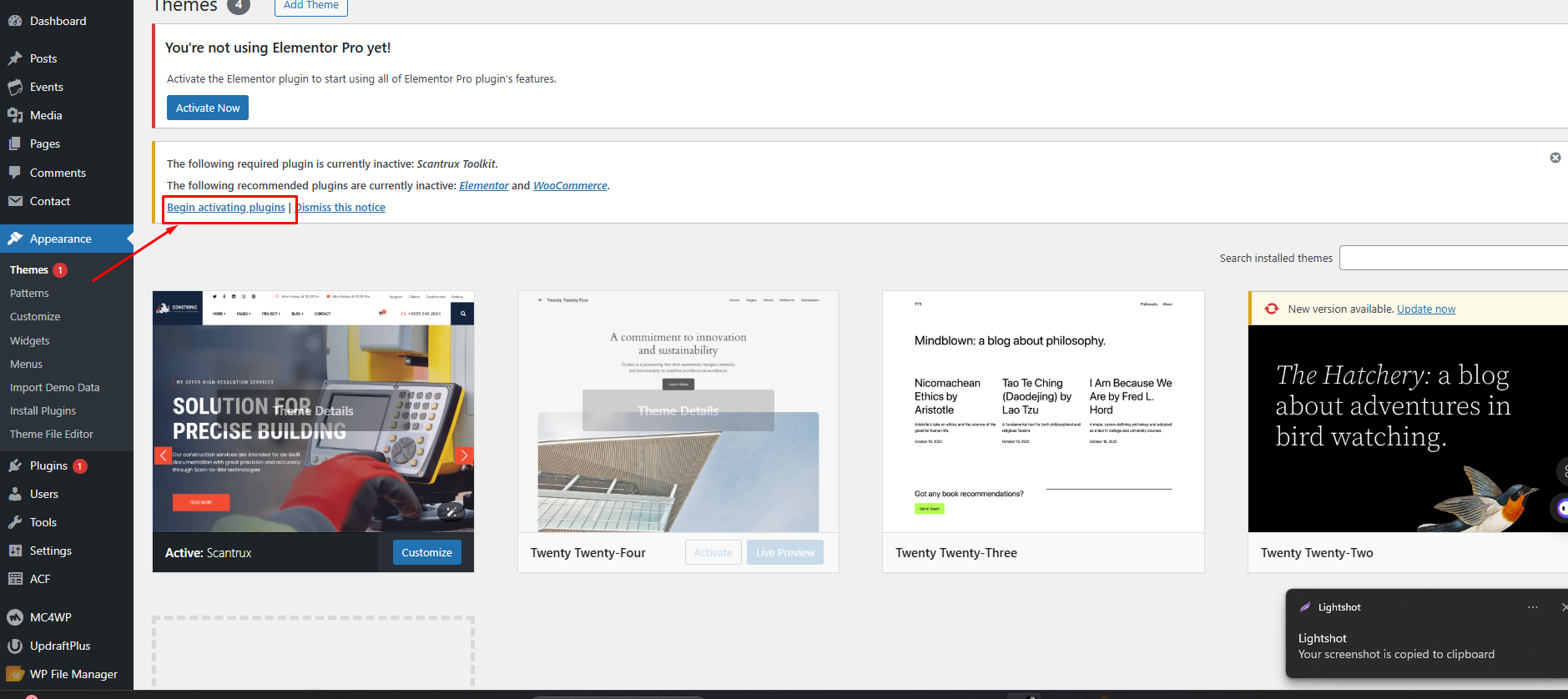Click the dashed add new theme placeholder
This screenshot has width=1568, height=699.
point(313,653)
